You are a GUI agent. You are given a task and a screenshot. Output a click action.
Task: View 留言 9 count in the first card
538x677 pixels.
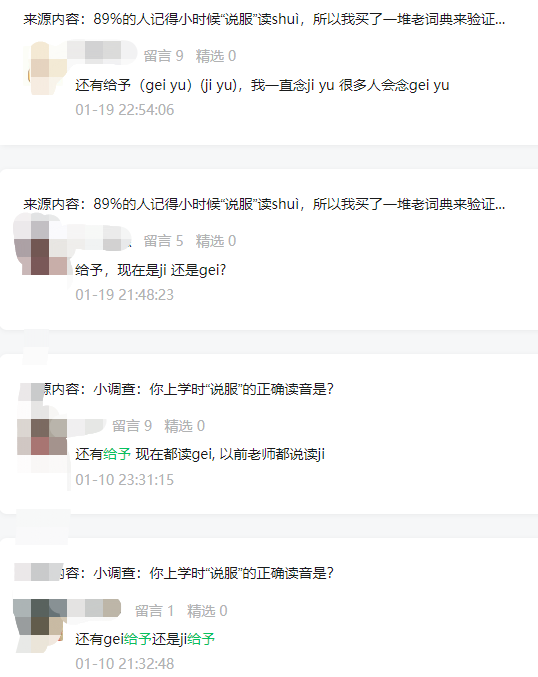pos(164,56)
